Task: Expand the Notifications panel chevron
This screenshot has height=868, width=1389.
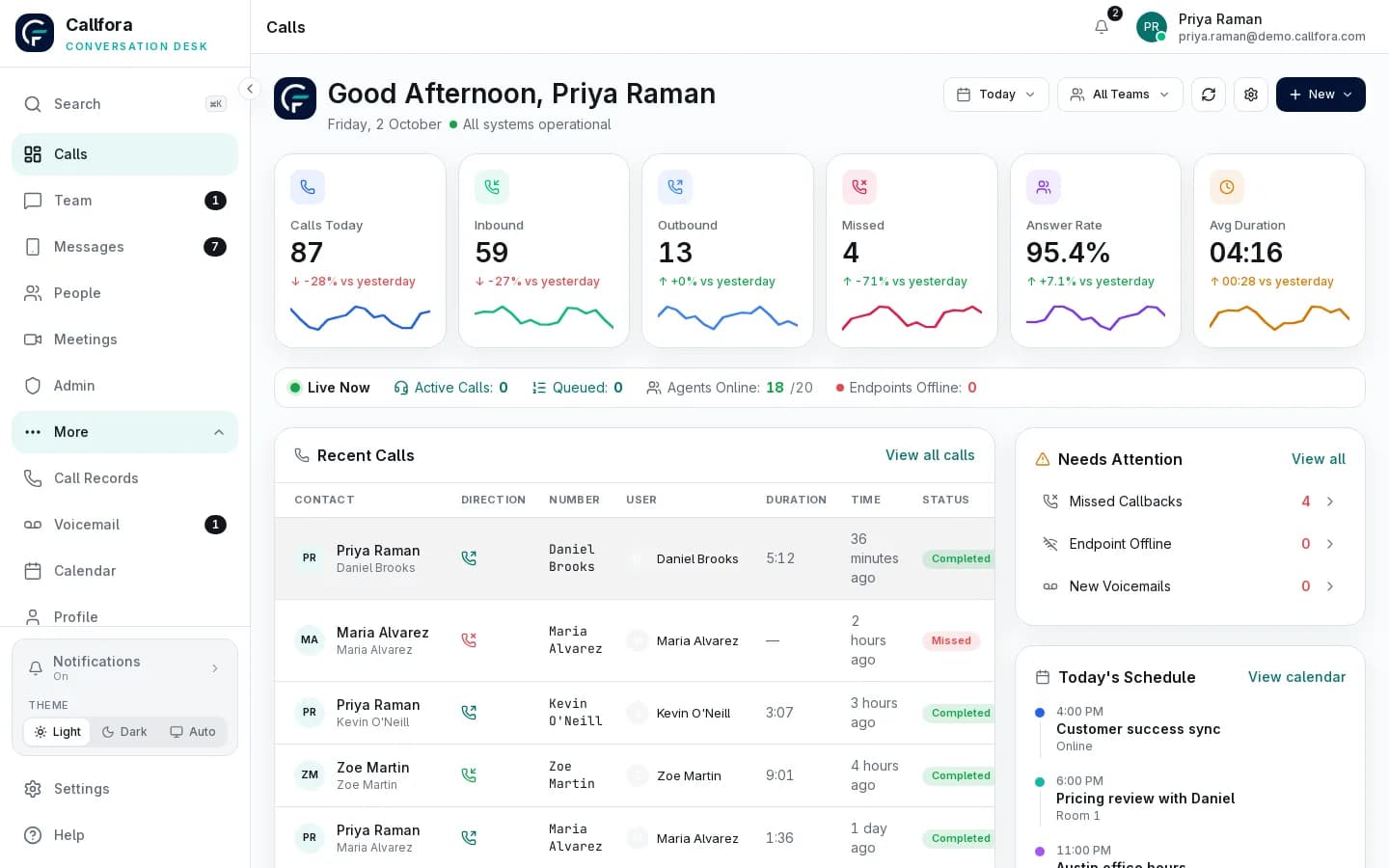Action: click(215, 668)
